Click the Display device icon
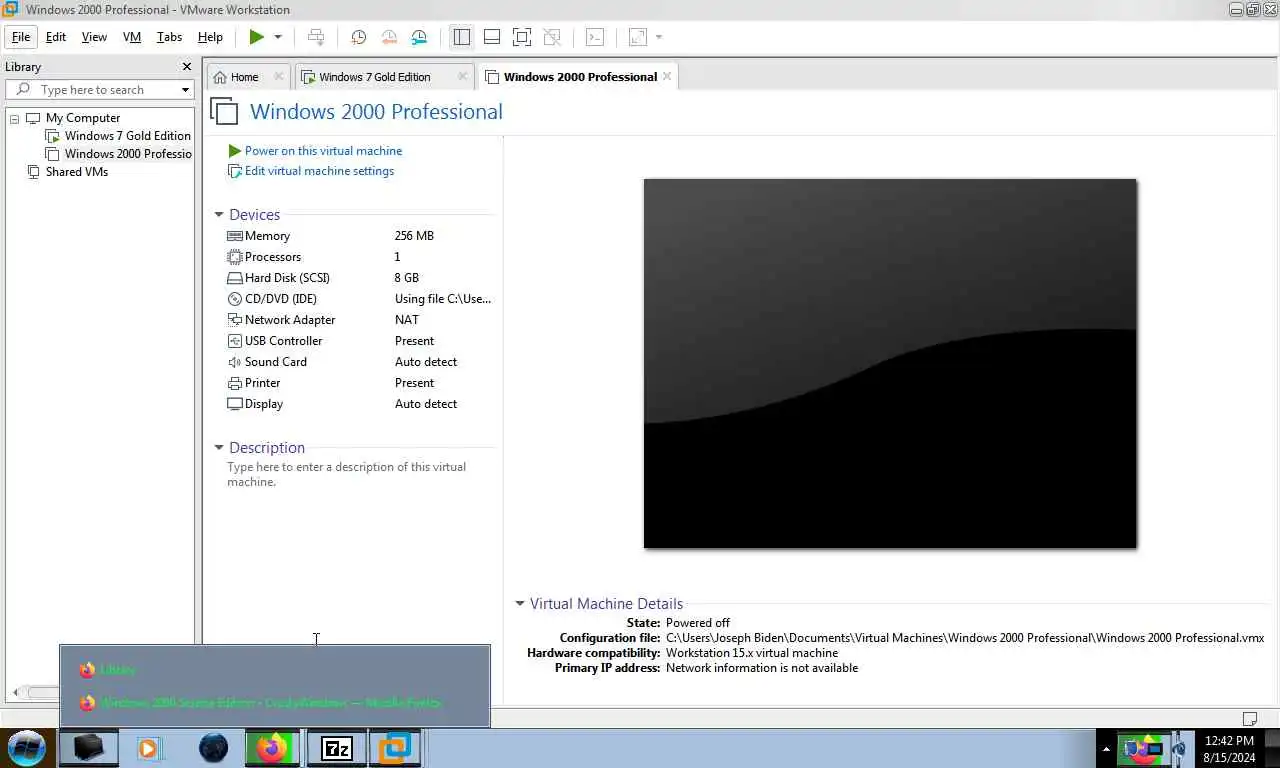The height and width of the screenshot is (768, 1280). (x=235, y=404)
